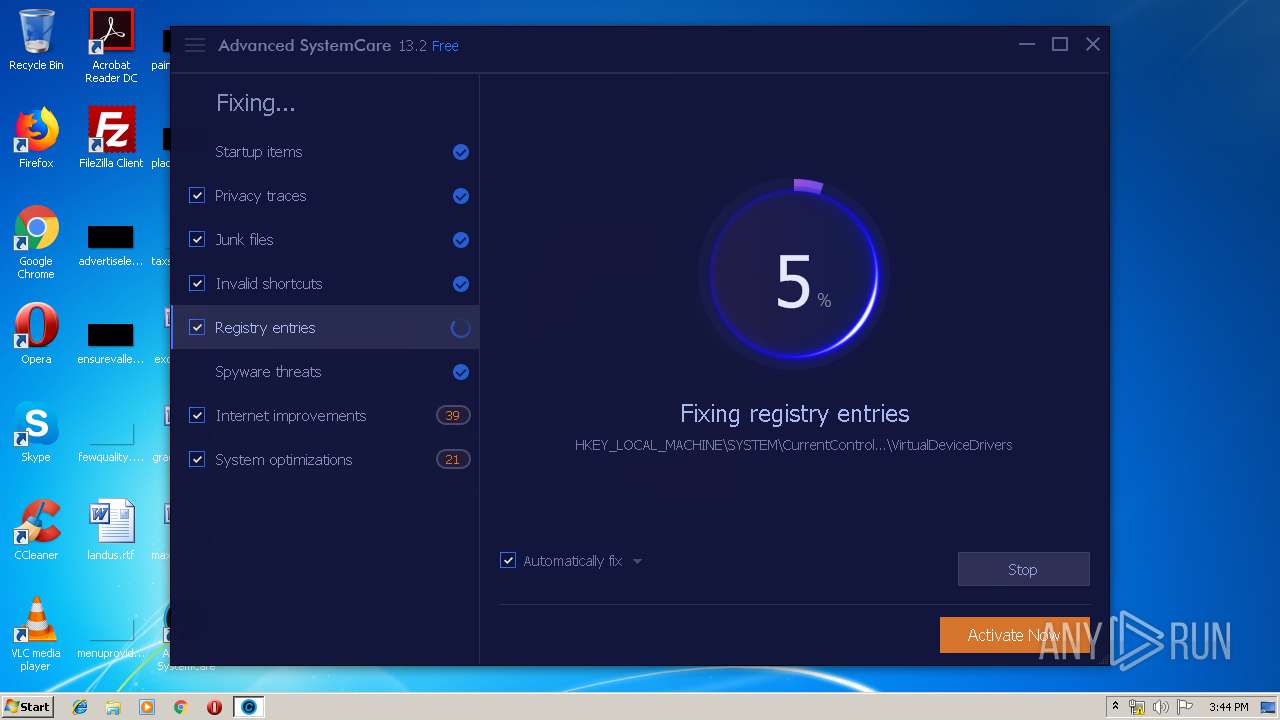Image resolution: width=1280 pixels, height=720 pixels.
Task: Select Privacy traces label
Action: 261,196
